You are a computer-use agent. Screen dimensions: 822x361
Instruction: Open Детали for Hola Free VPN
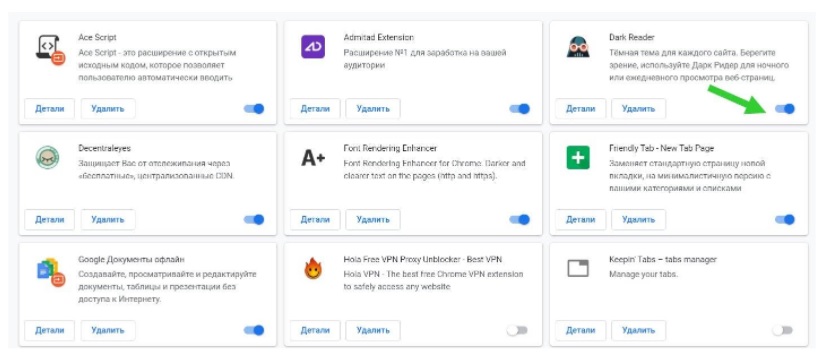(x=315, y=330)
